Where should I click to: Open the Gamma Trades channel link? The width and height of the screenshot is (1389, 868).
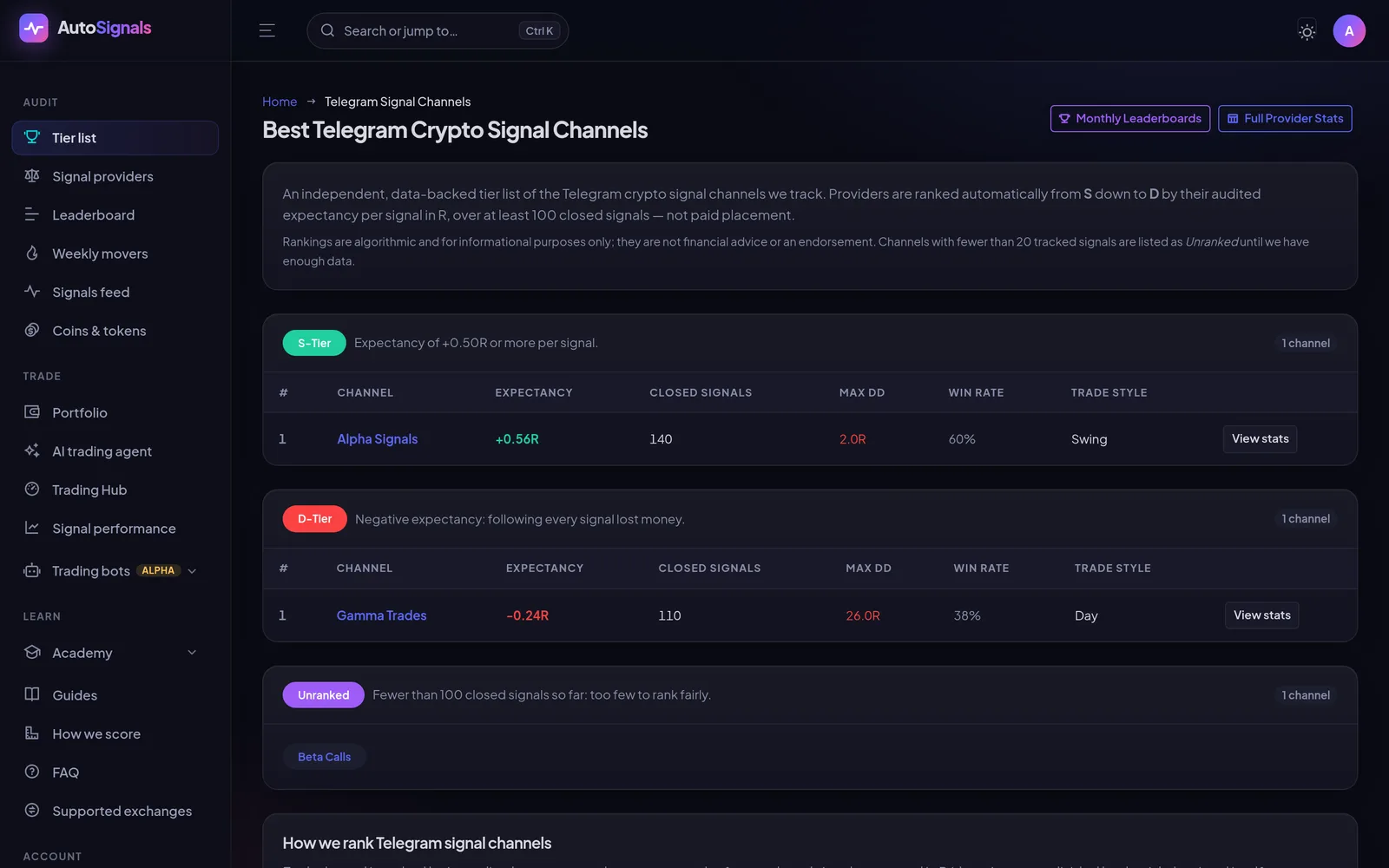pyautogui.click(x=381, y=615)
